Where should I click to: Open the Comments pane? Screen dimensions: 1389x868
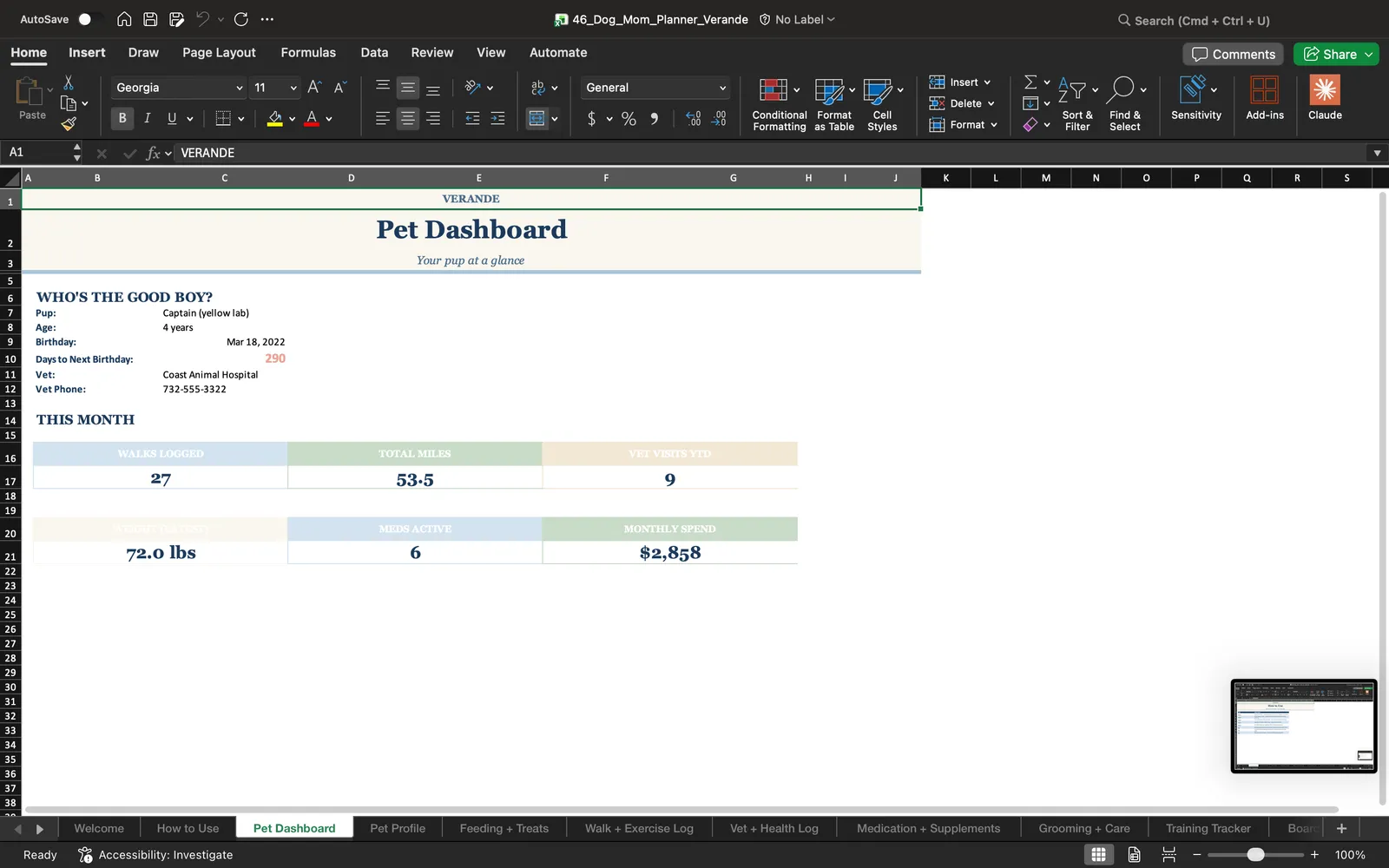click(x=1234, y=54)
